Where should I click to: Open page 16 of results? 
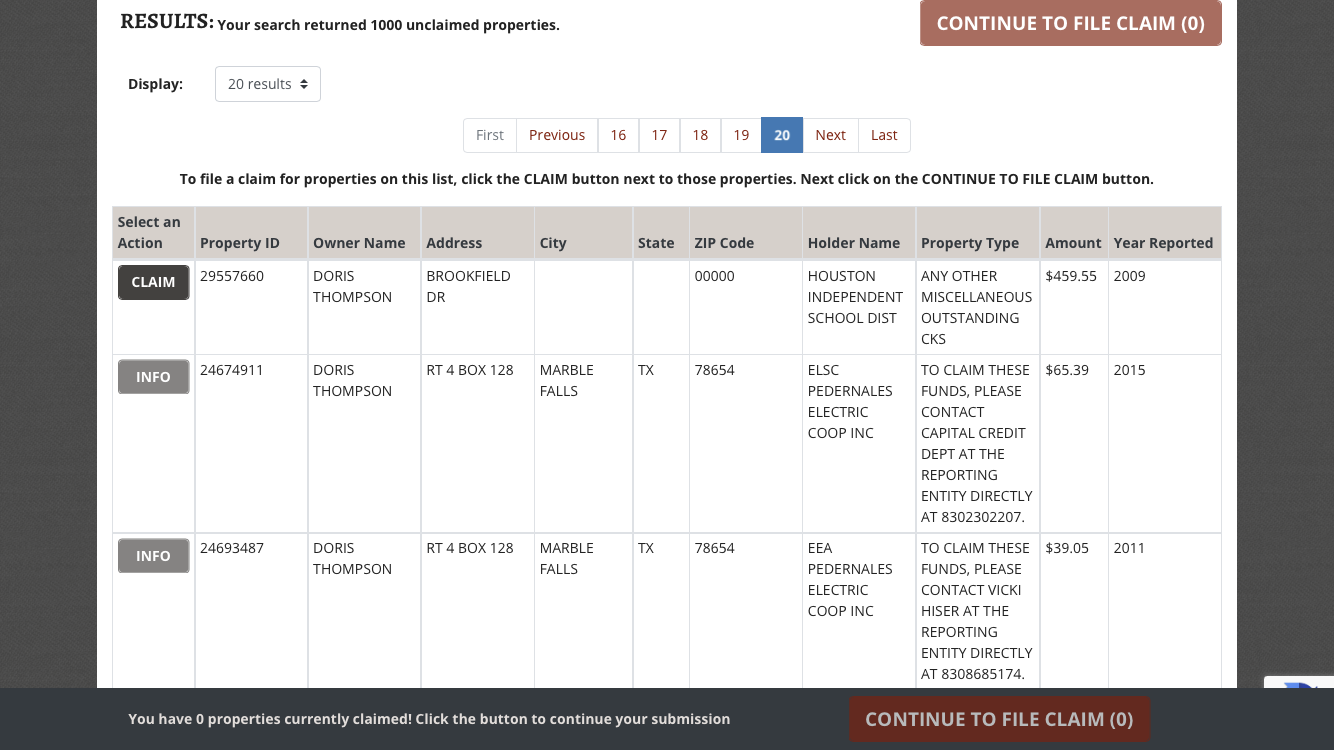(618, 135)
